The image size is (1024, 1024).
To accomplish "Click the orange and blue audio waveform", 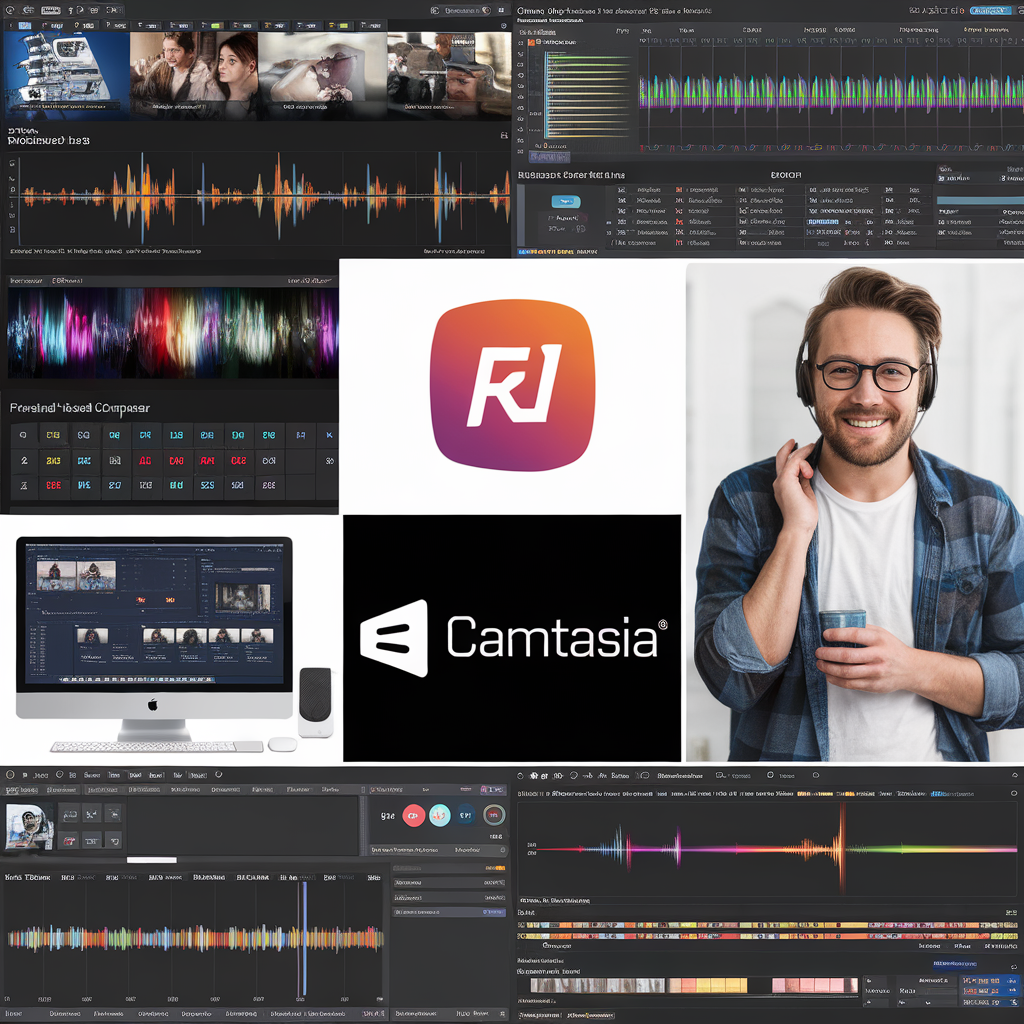I will [264, 196].
